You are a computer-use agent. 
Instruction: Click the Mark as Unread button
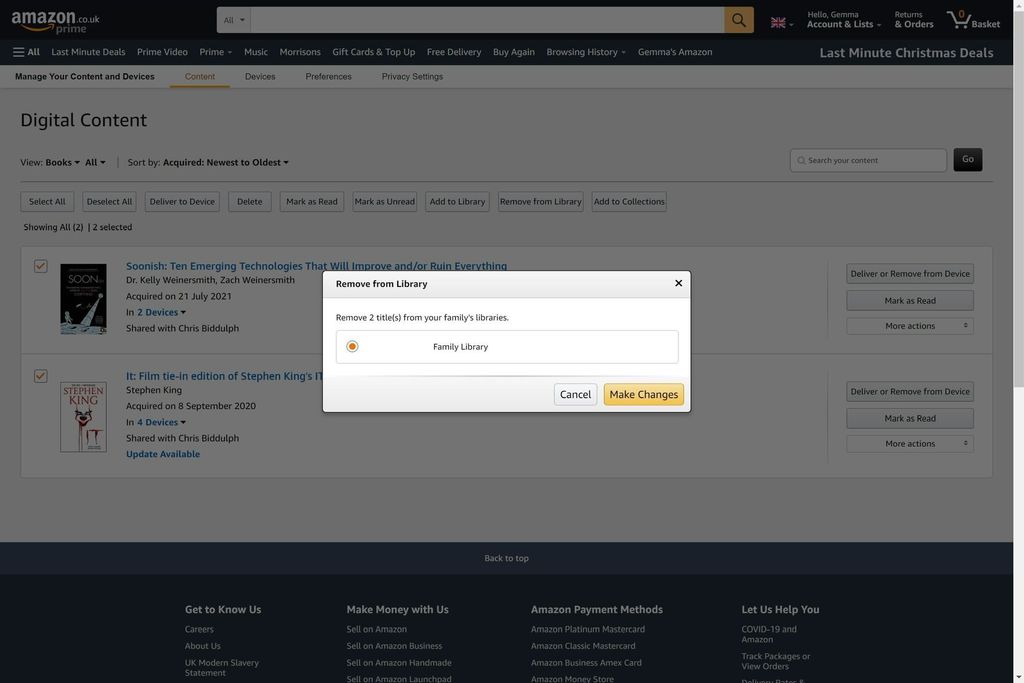(385, 201)
